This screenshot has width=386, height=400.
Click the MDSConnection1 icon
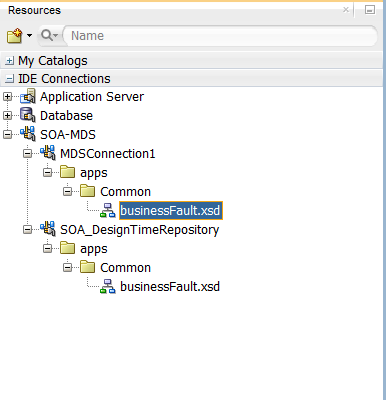click(x=48, y=153)
